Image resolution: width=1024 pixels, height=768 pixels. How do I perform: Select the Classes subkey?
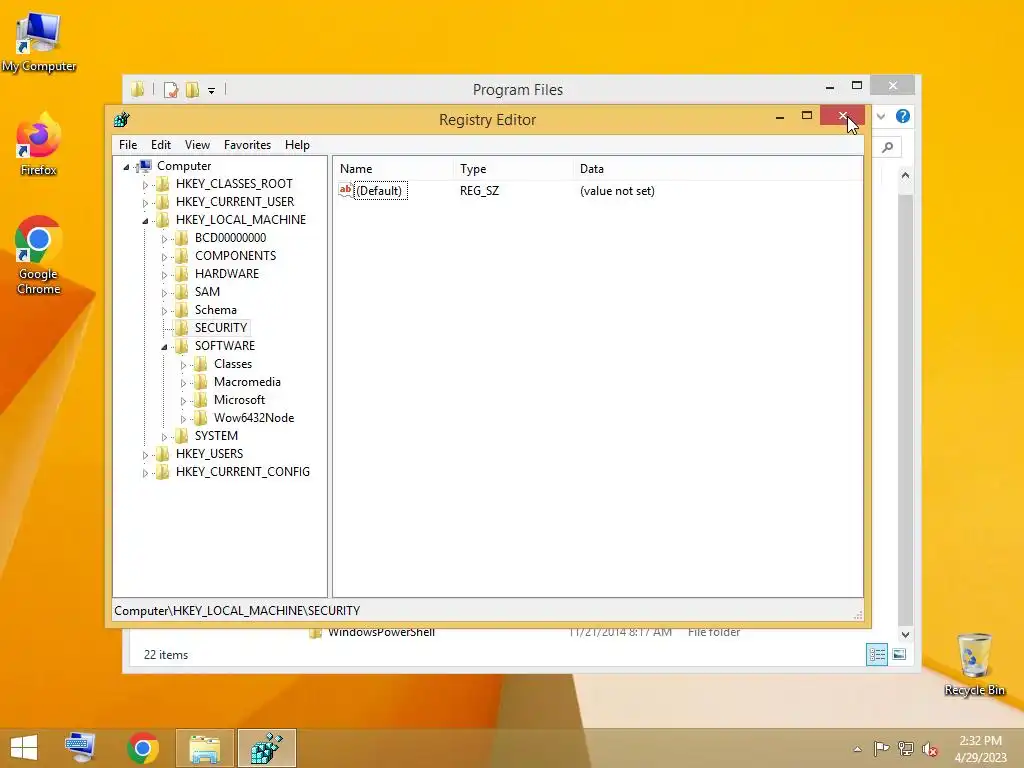[232, 364]
